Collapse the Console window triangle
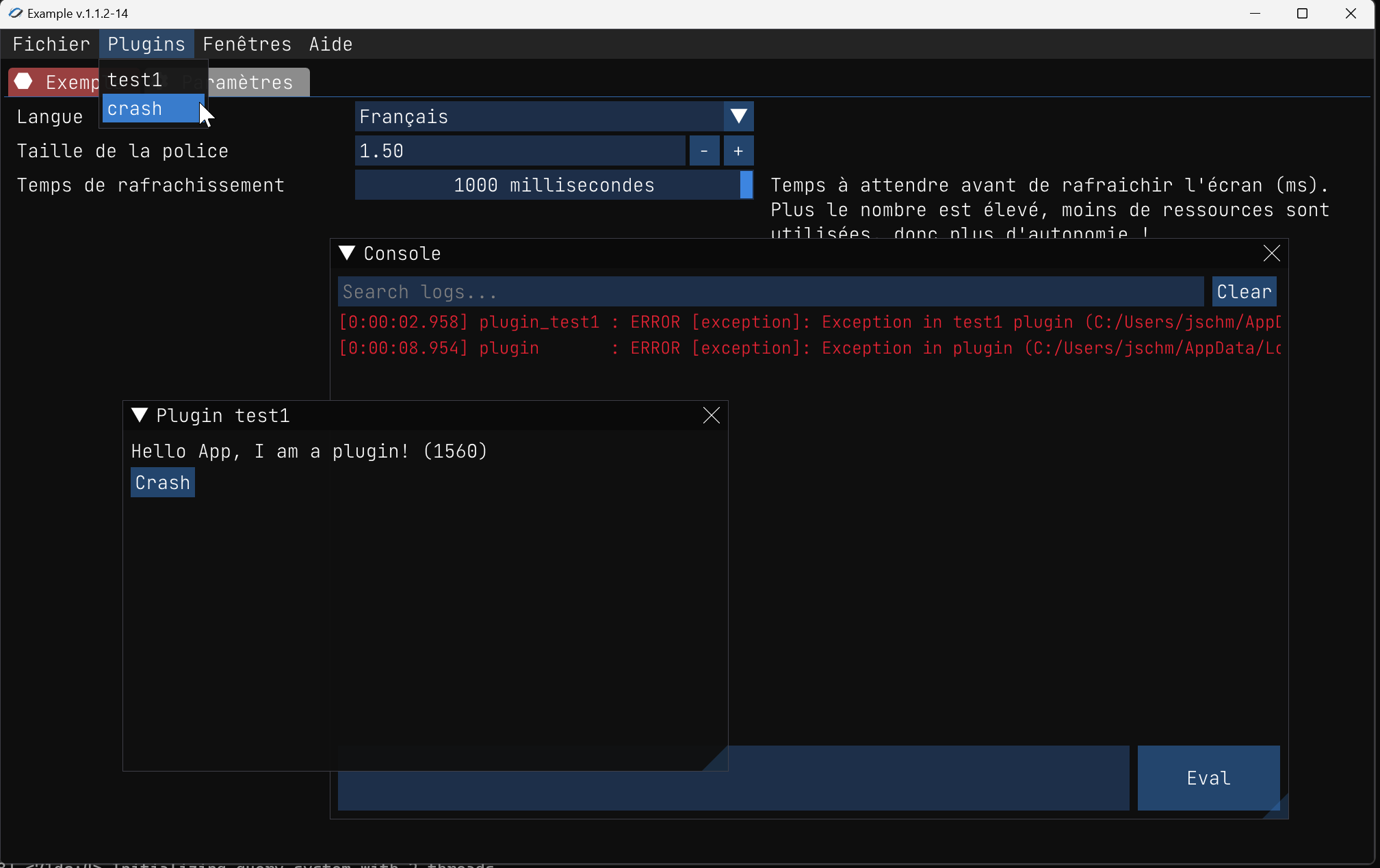1380x868 pixels. pos(347,253)
